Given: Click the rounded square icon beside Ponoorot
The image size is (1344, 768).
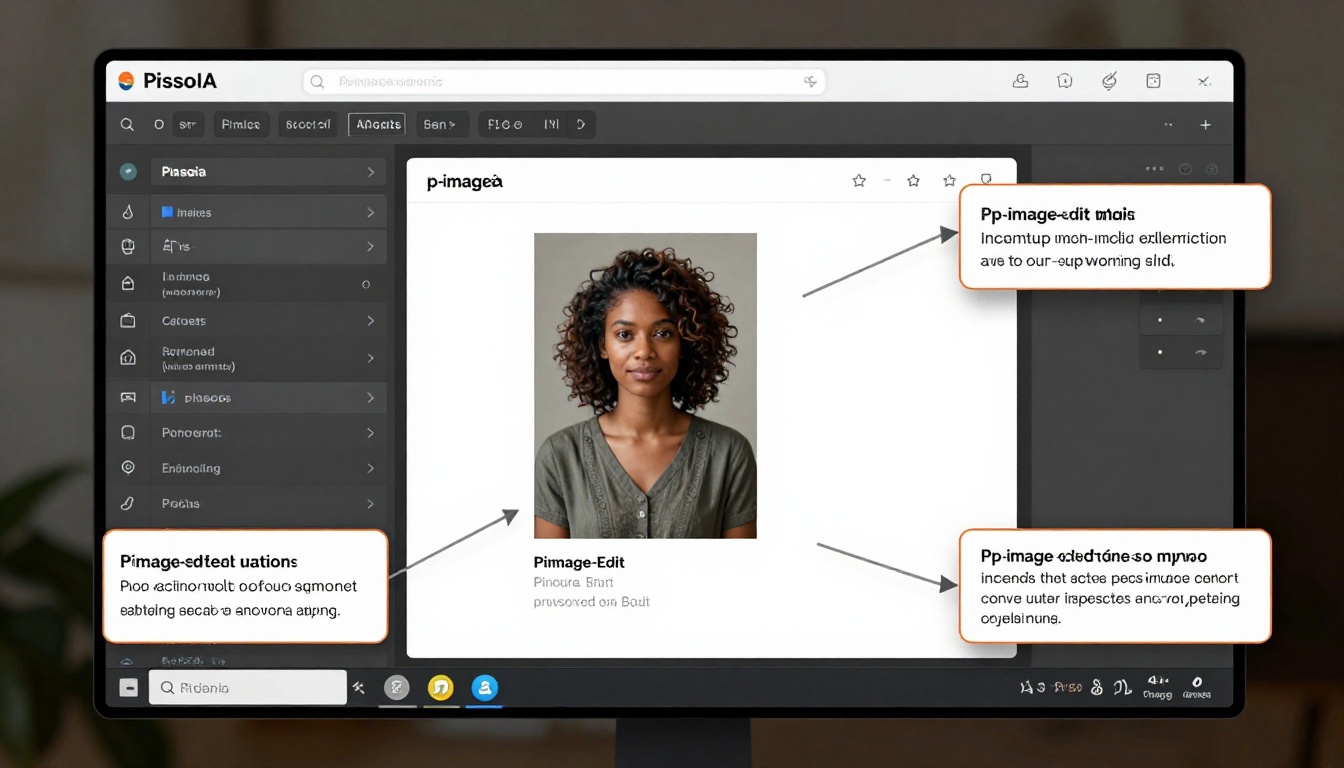Looking at the screenshot, I should [127, 433].
